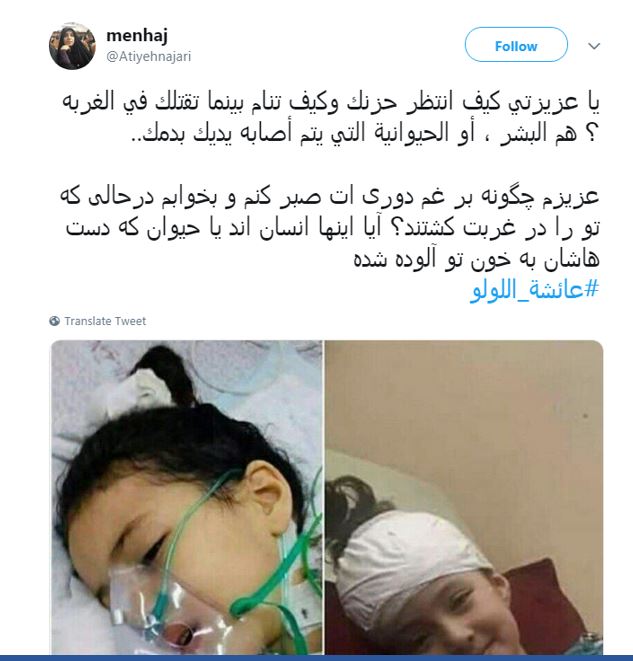Click the blue bar below the photos
This screenshot has height=661, width=633.
click(x=316, y=658)
